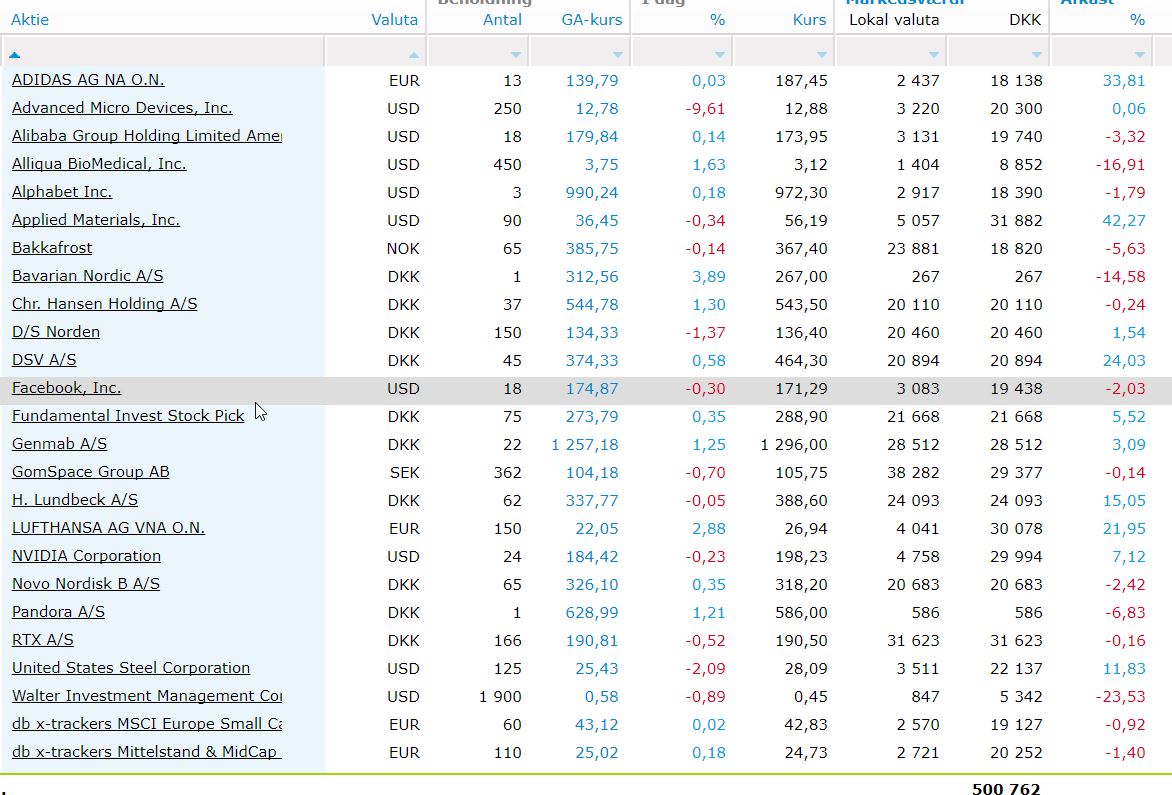1172x795 pixels.
Task: Click the Lokal valuta sort arrow icon
Action: point(934,55)
